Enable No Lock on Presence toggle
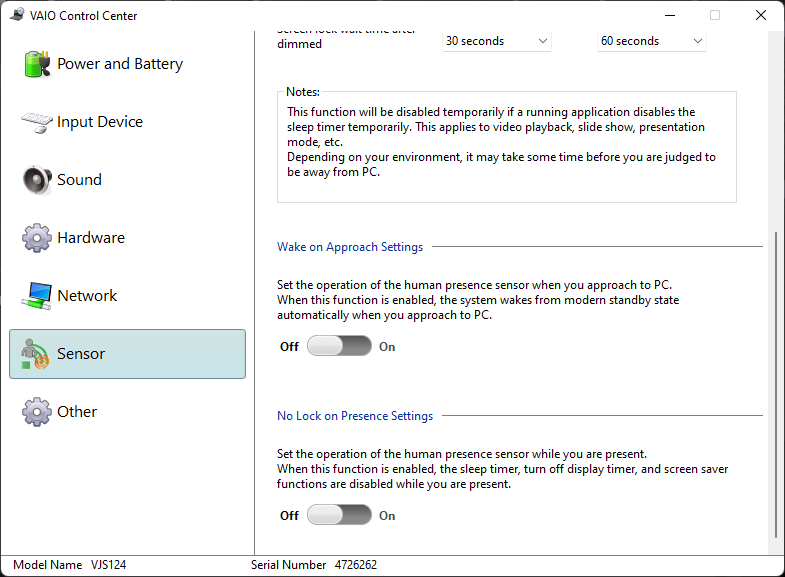Screen dimensions: 785x577 (339, 515)
